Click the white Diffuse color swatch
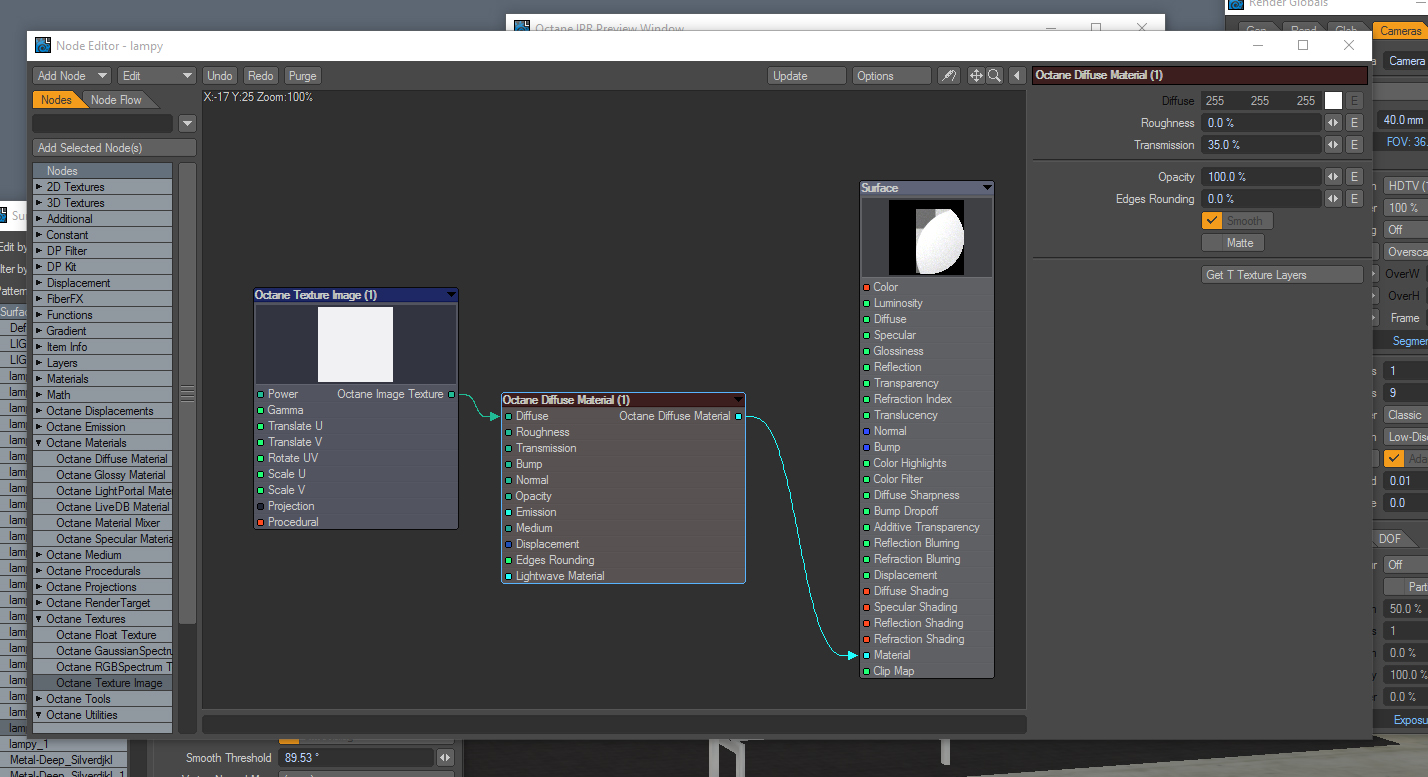1428x777 pixels. (x=1333, y=101)
